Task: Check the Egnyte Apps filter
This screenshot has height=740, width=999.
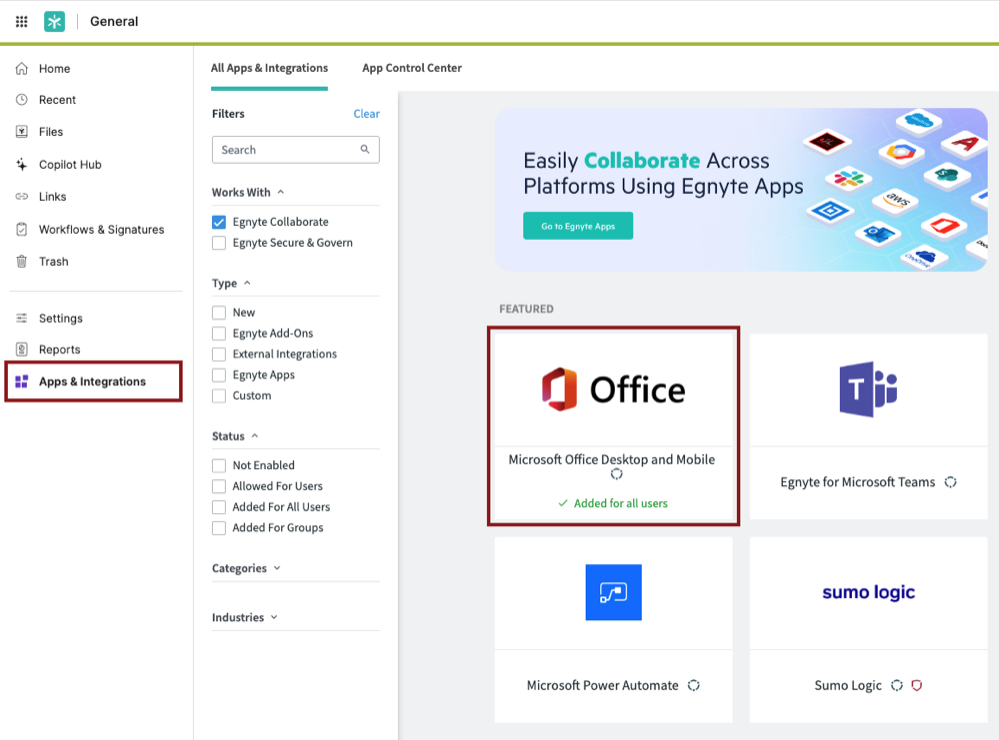Action: click(219, 375)
